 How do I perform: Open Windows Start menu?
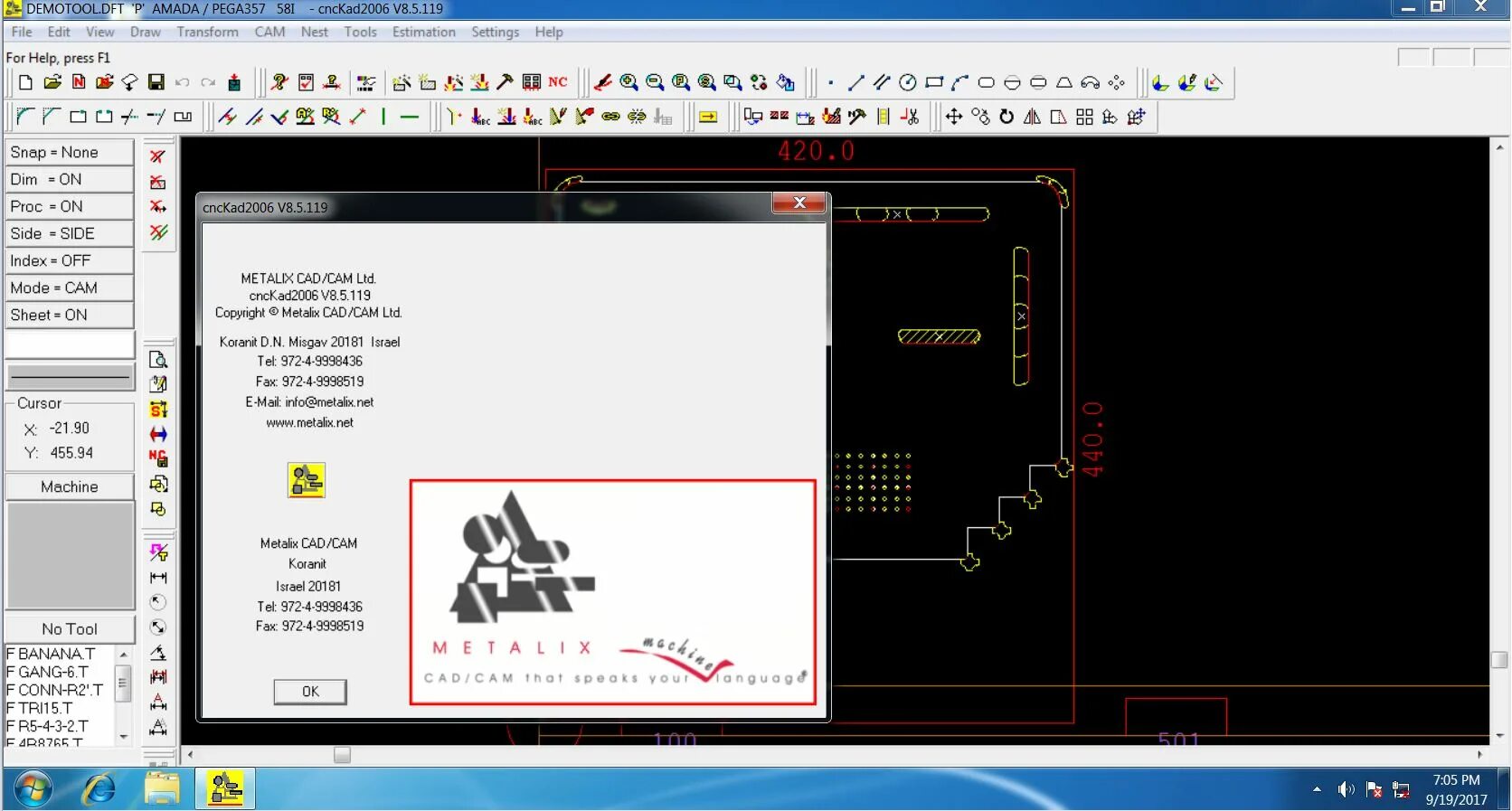[x=33, y=789]
